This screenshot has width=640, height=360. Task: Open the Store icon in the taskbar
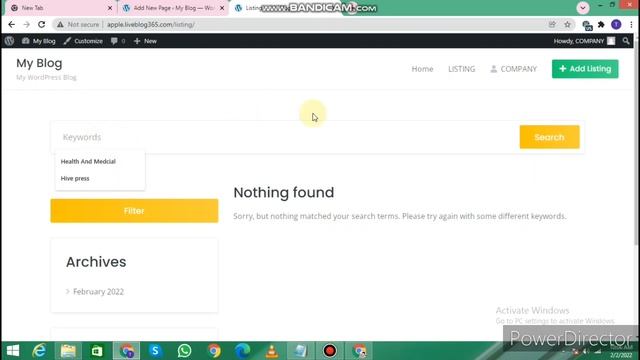pos(97,351)
